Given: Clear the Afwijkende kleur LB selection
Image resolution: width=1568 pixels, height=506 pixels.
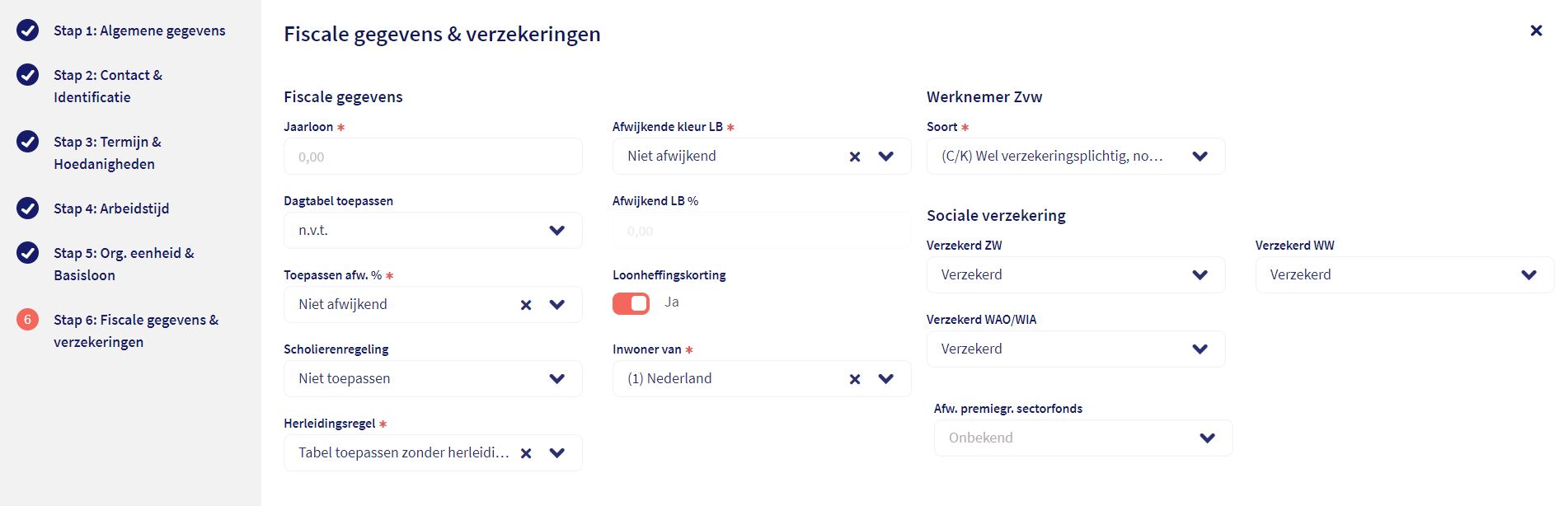Looking at the screenshot, I should point(855,157).
